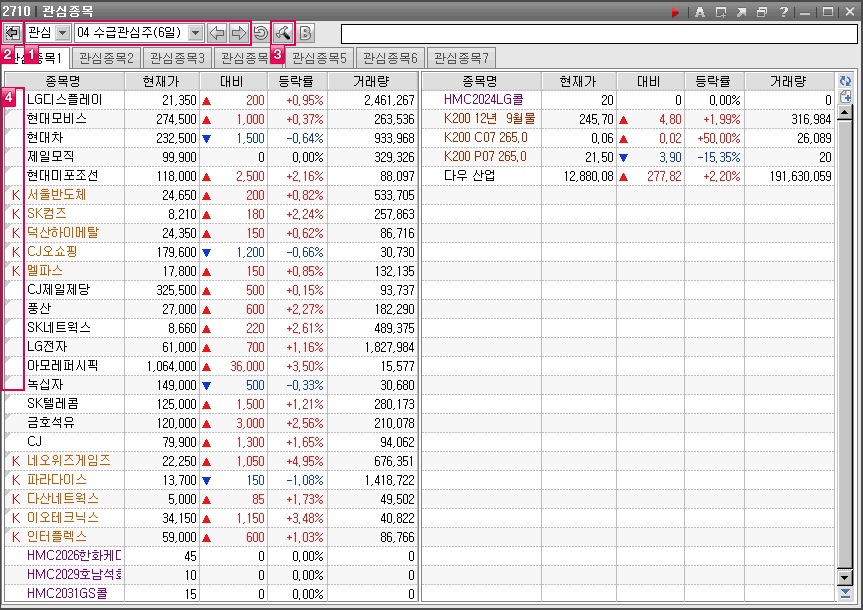Click the diagonal arrow link icon in title bar
This screenshot has height=610, width=863.
point(741,12)
